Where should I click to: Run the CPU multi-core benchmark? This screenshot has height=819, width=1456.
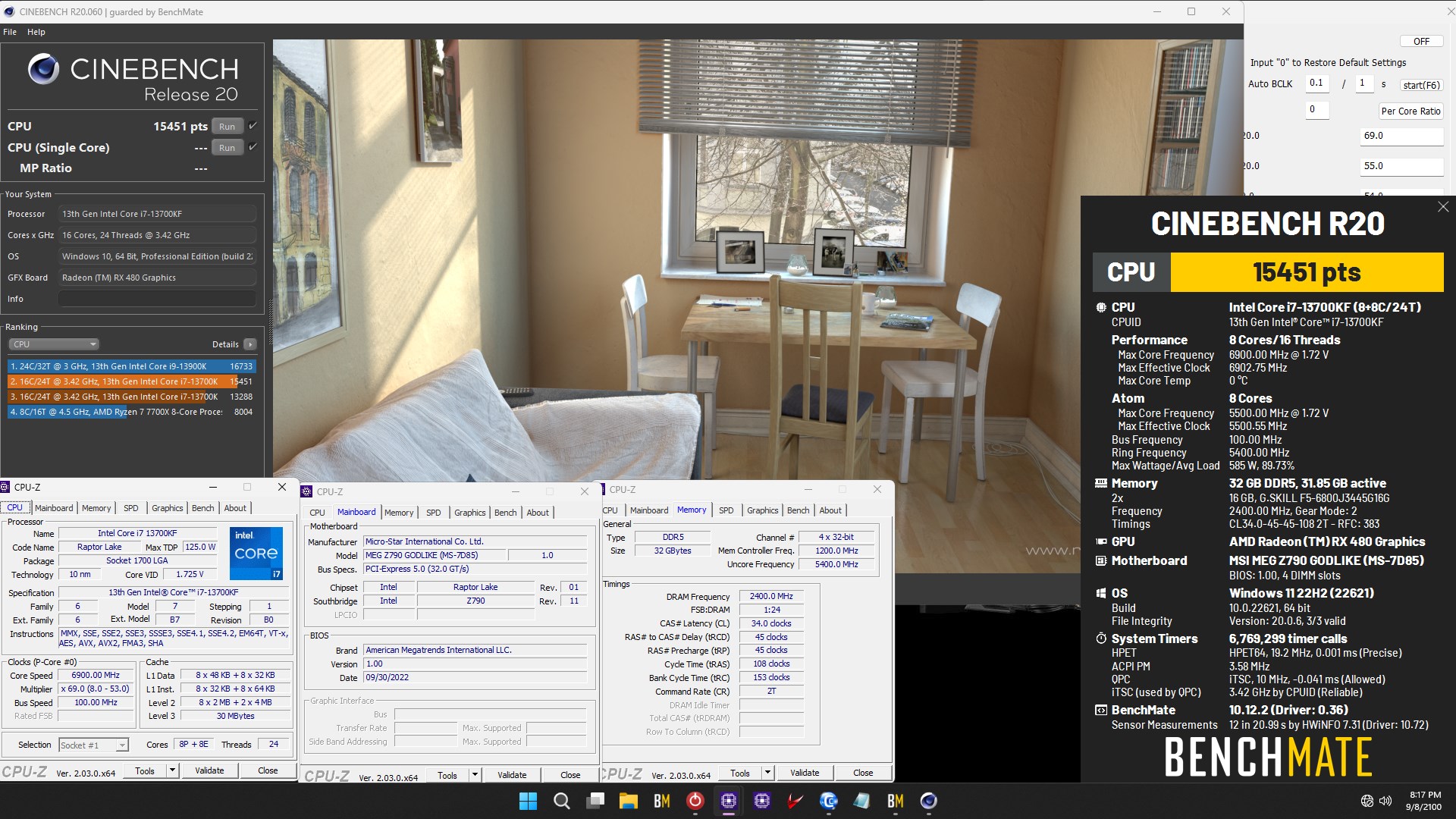[x=227, y=127]
